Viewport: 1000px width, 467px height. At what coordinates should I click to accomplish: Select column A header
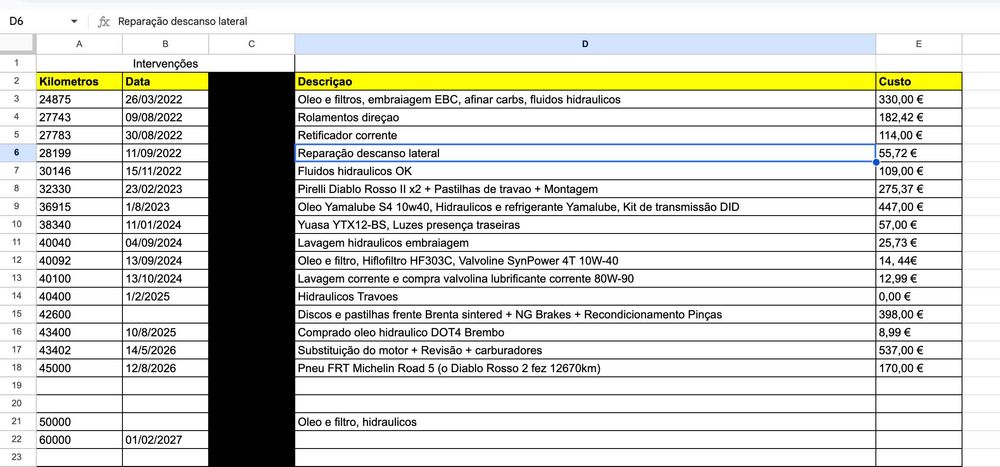point(79,44)
